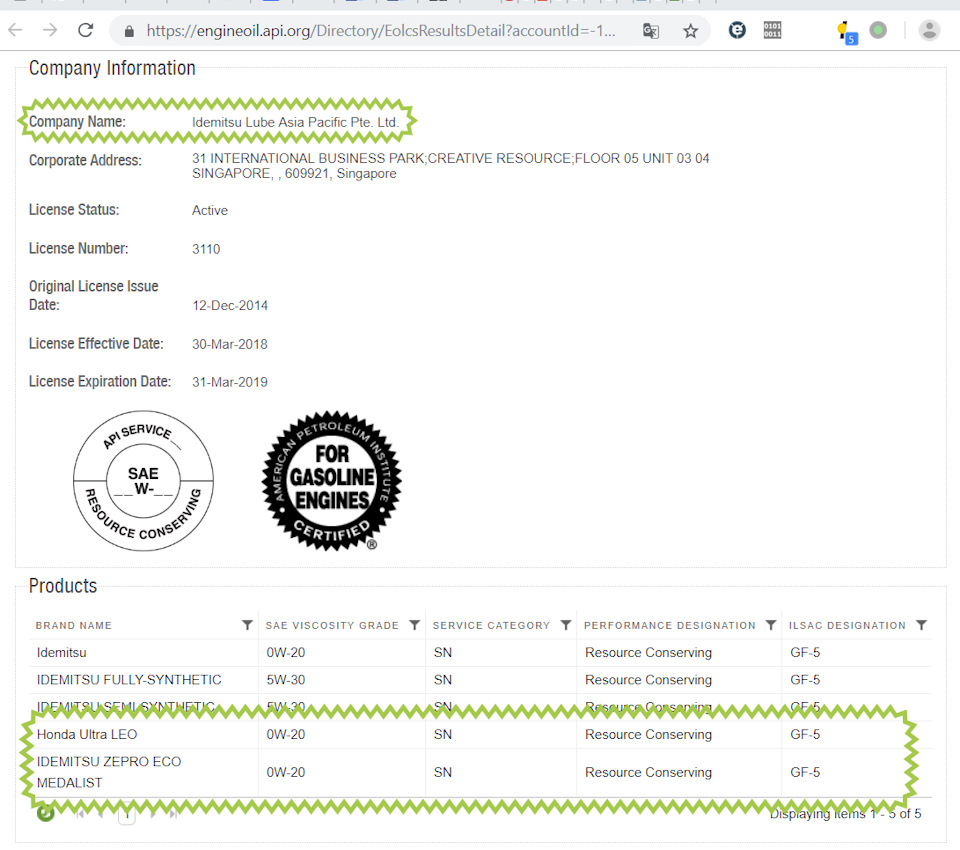Open filter for Performance Designation column
This screenshot has width=960, height=850.
(x=771, y=625)
